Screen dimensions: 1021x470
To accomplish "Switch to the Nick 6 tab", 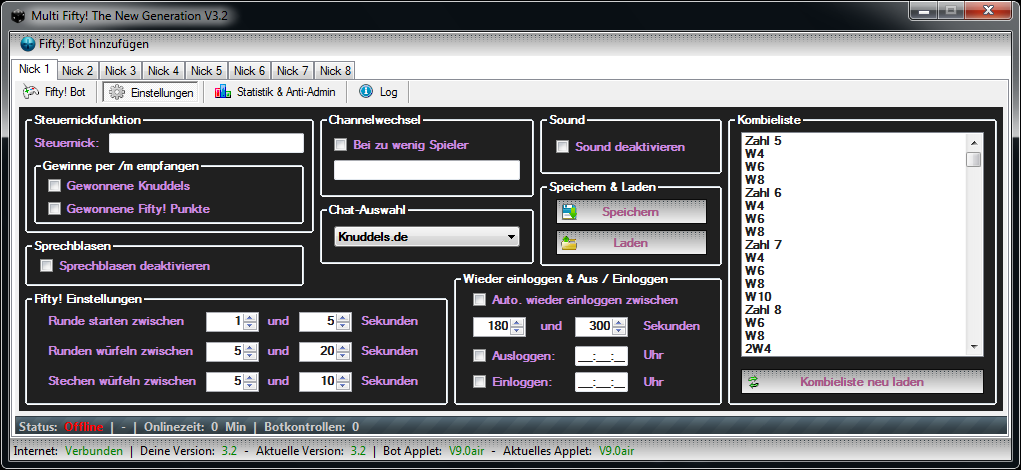I will 249,71.
